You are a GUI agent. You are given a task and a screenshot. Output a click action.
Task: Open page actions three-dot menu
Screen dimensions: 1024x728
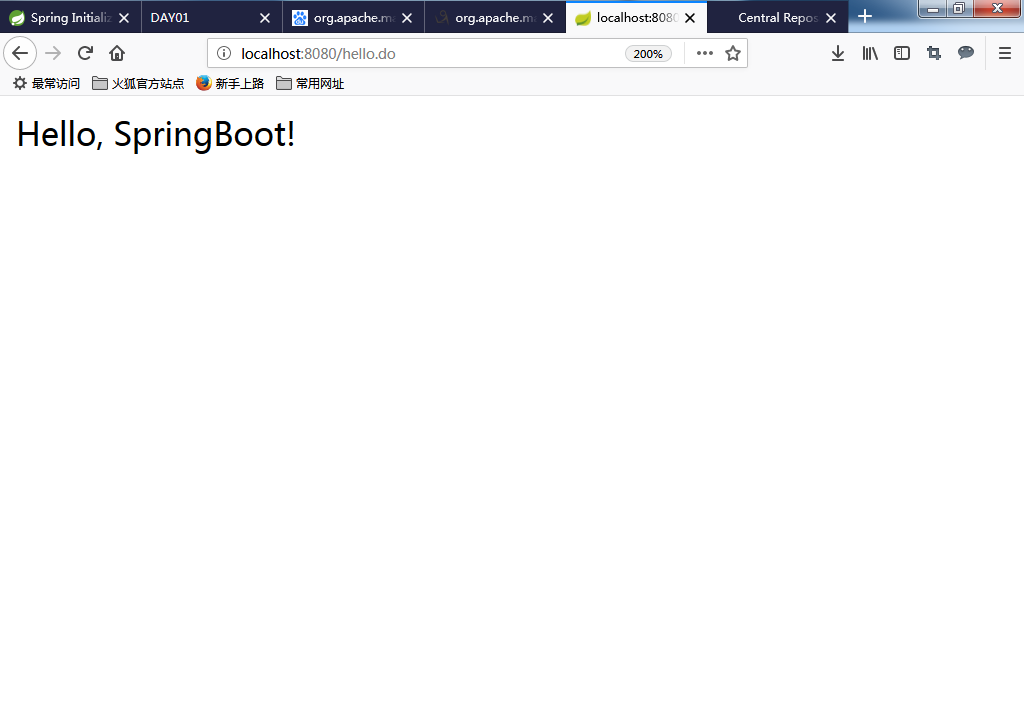[x=705, y=53]
